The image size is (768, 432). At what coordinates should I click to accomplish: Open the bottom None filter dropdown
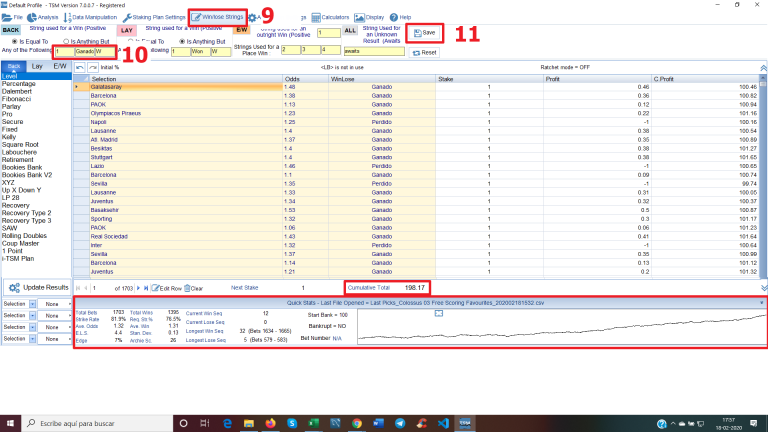coord(69,338)
